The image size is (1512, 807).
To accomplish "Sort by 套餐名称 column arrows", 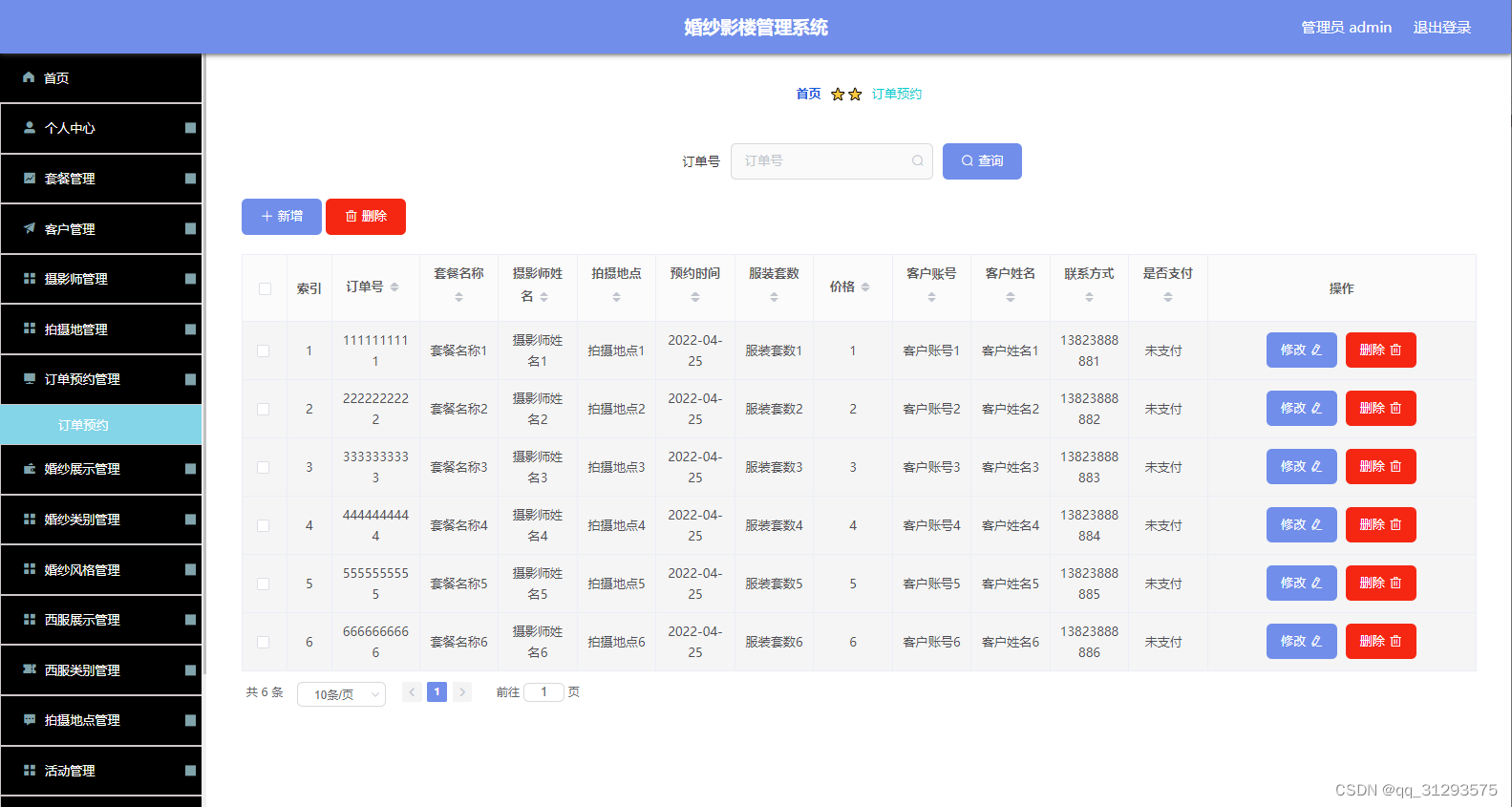I will tap(458, 297).
